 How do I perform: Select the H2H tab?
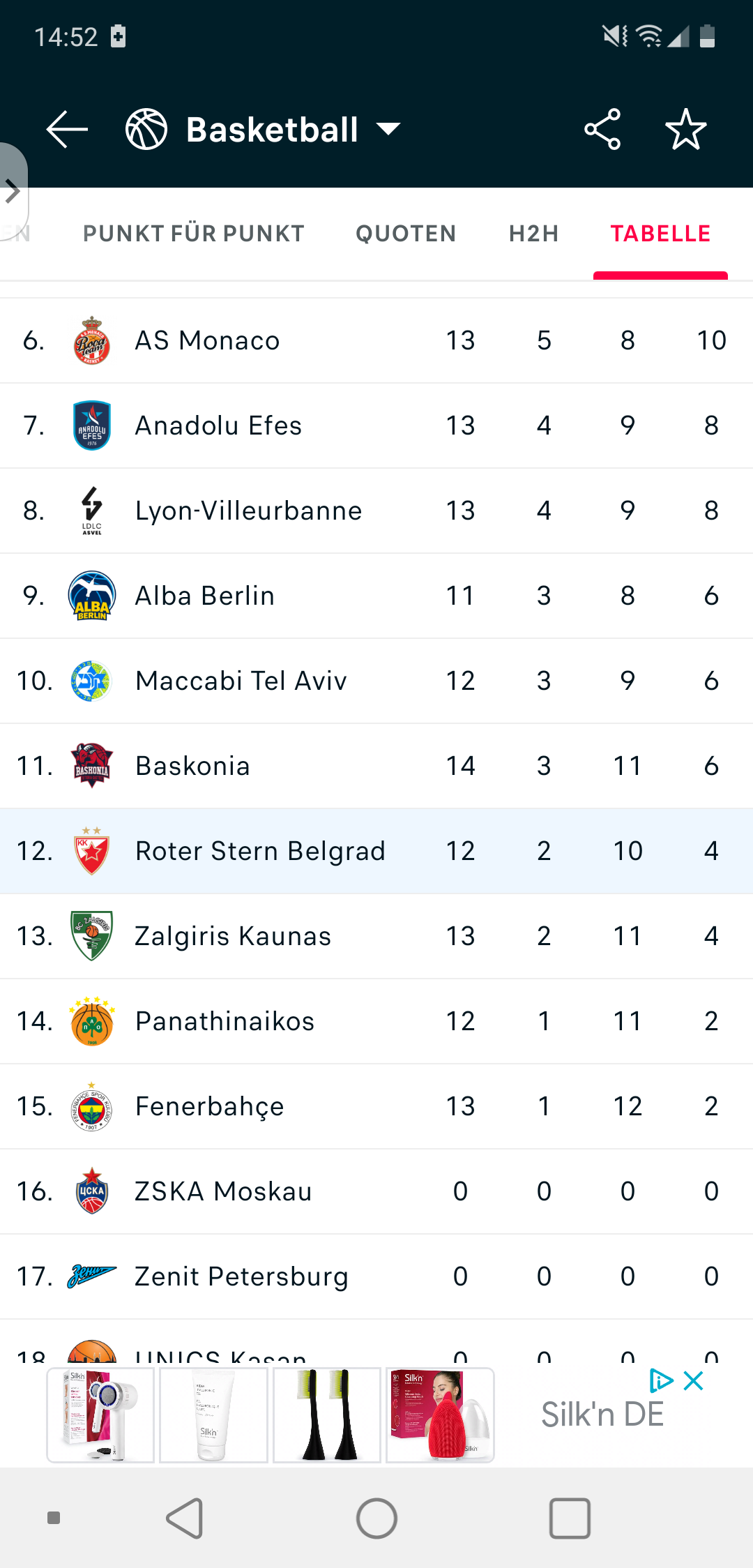tap(534, 234)
